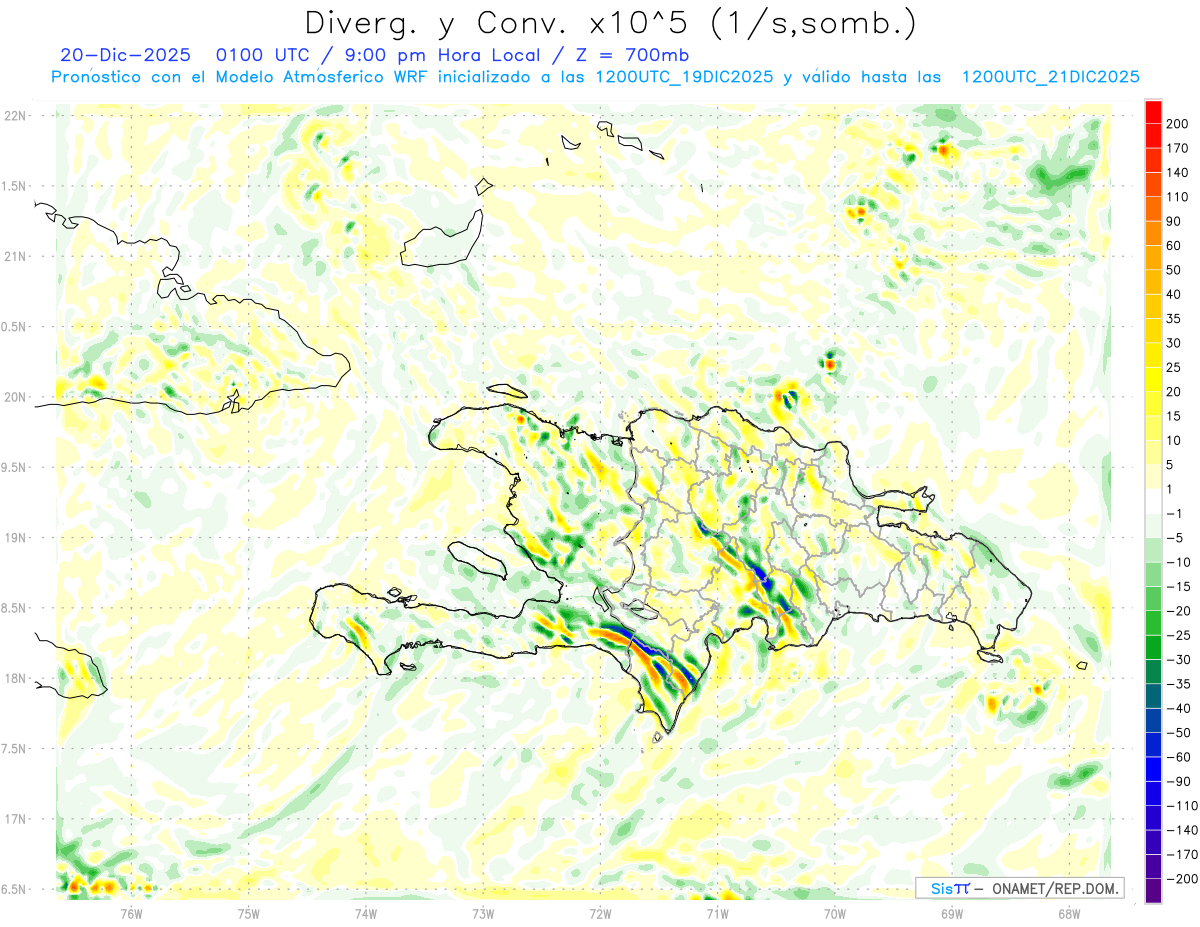Click the purple color bar segment below -200
Image resolution: width=1200 pixels, height=927 pixels.
point(1153,890)
